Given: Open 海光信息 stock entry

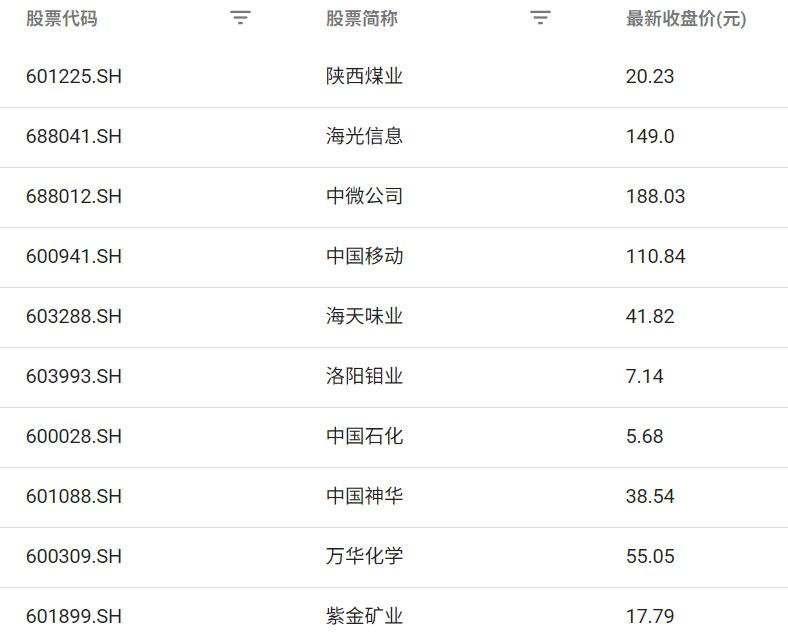Looking at the screenshot, I should (364, 137).
